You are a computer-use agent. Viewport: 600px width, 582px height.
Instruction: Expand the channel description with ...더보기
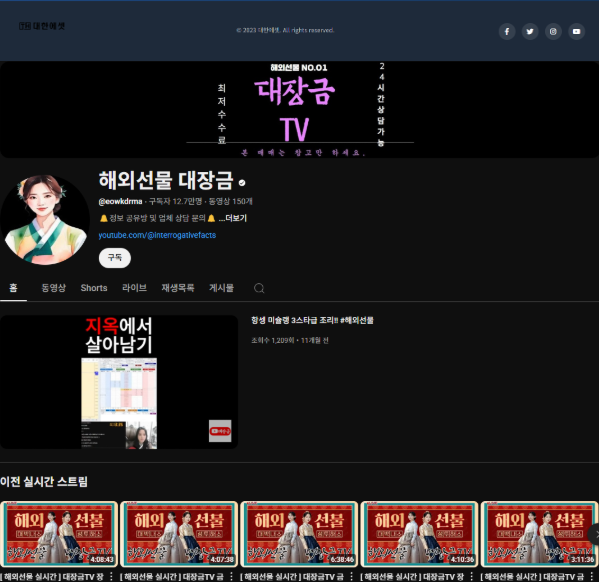click(x=233, y=218)
